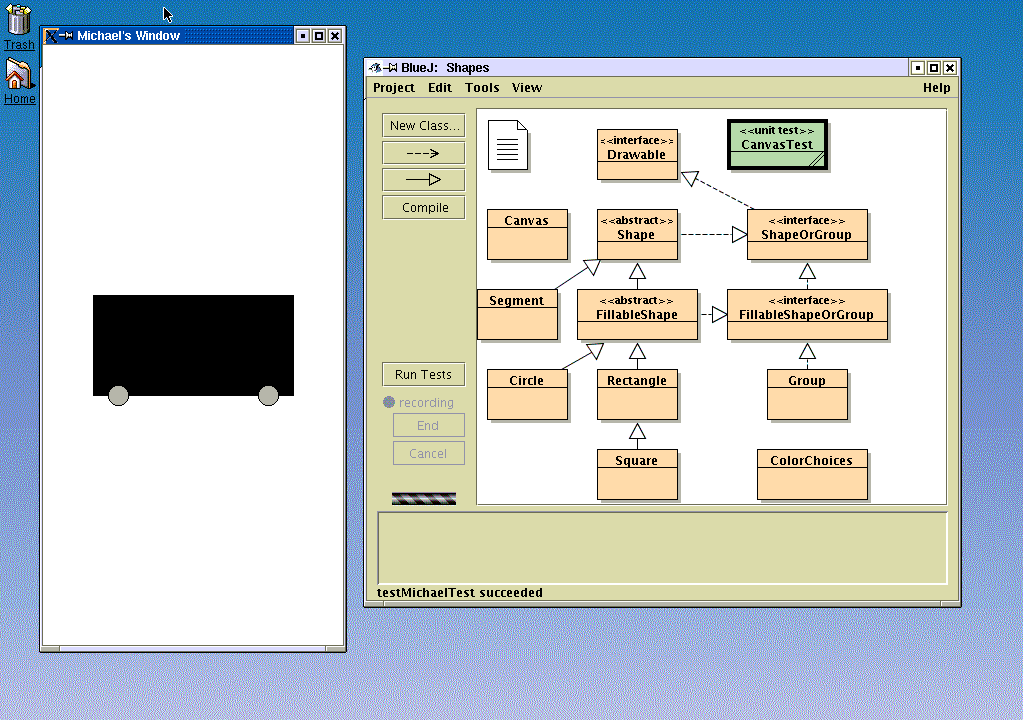Open the Home folder desktop icon

click(x=19, y=76)
